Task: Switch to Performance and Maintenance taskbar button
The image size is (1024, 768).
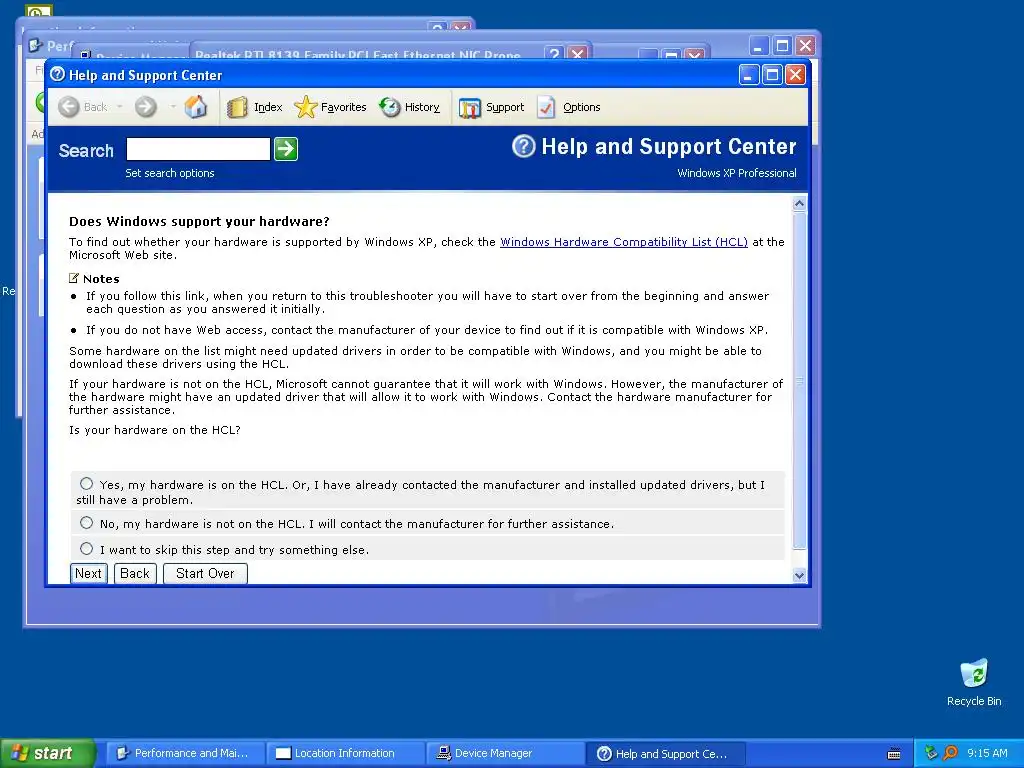Action: [x=185, y=754]
